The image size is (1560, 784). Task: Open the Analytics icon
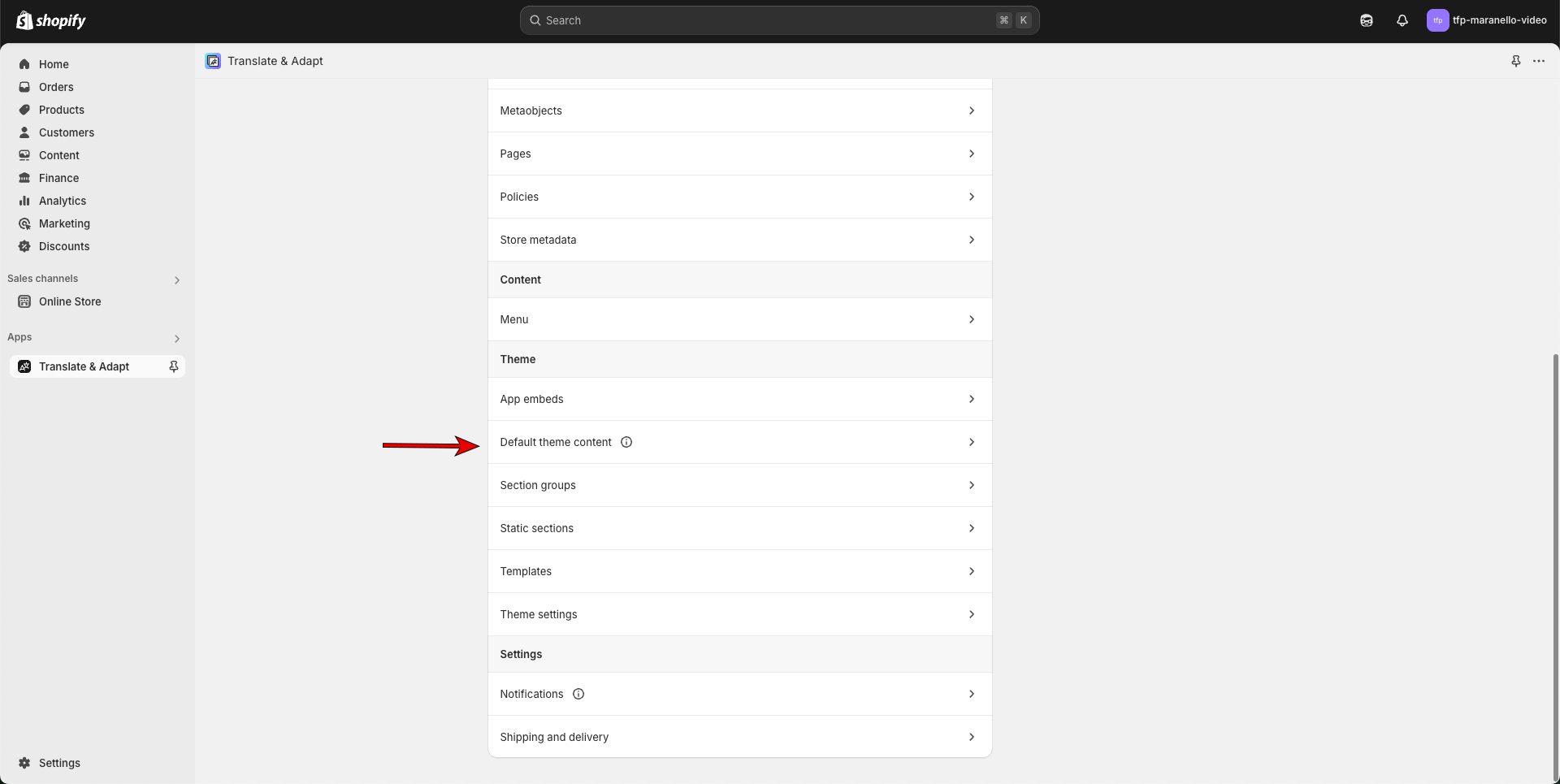(24, 201)
